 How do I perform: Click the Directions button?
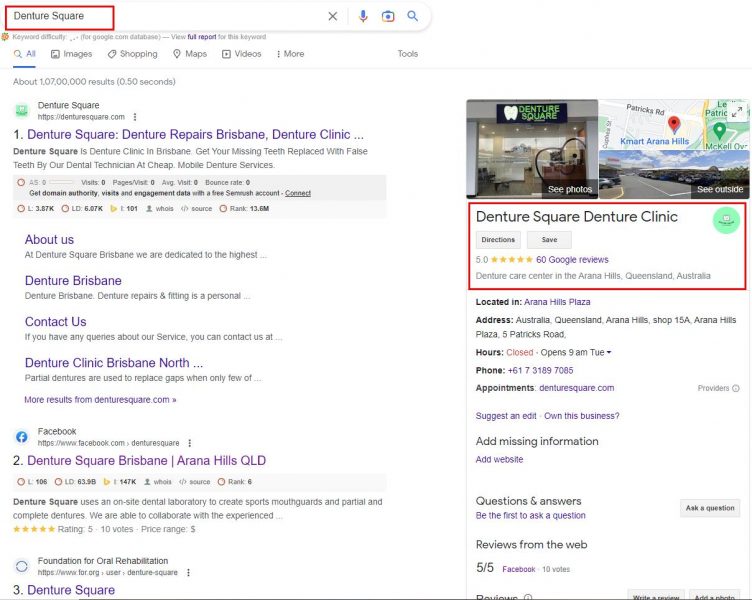[x=498, y=240]
